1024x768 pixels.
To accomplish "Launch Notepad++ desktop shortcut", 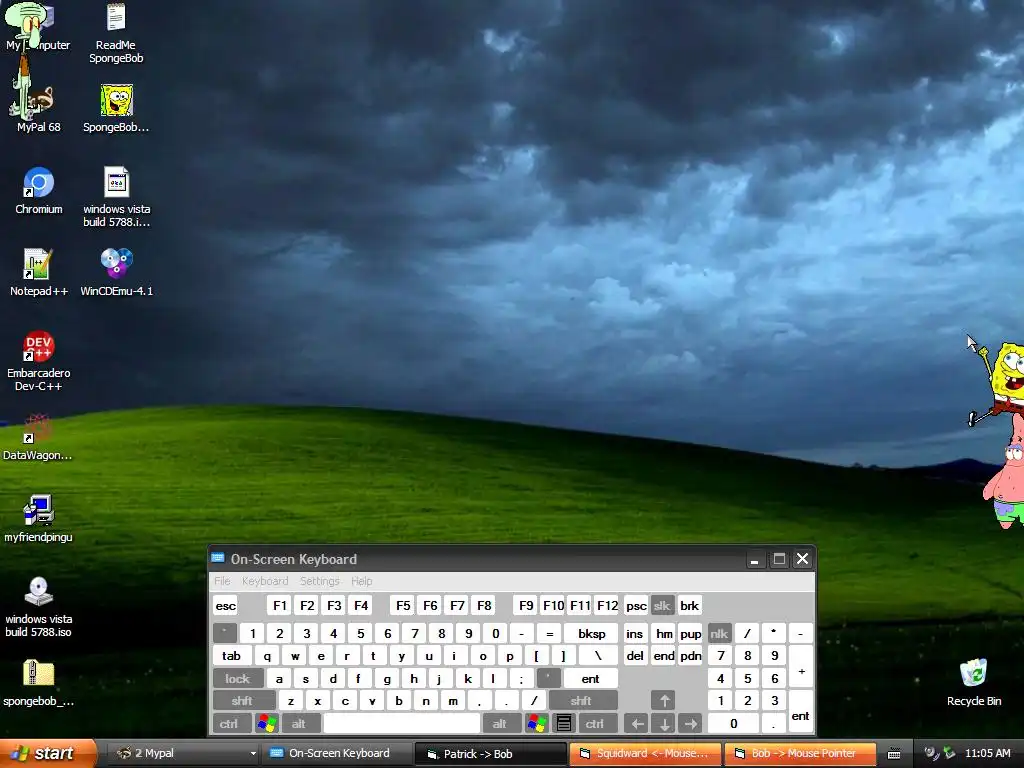I will pos(38,272).
